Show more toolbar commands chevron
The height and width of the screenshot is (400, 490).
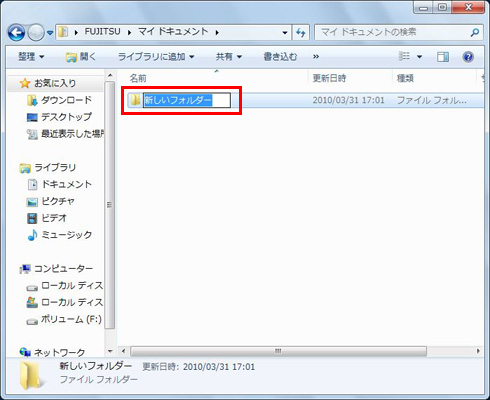[x=316, y=57]
